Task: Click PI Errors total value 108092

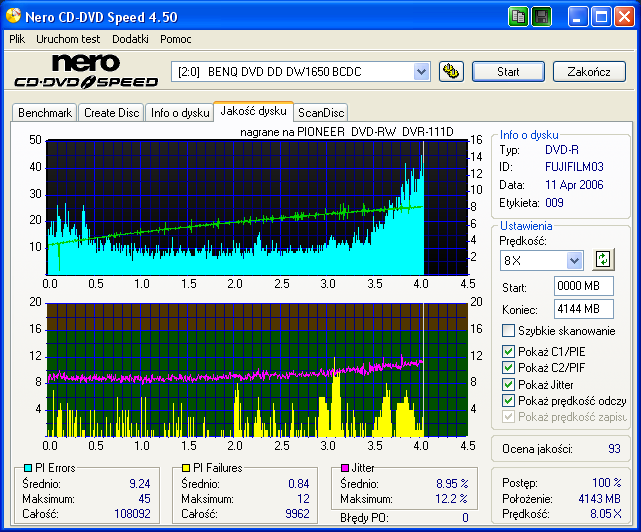Action: [x=132, y=514]
